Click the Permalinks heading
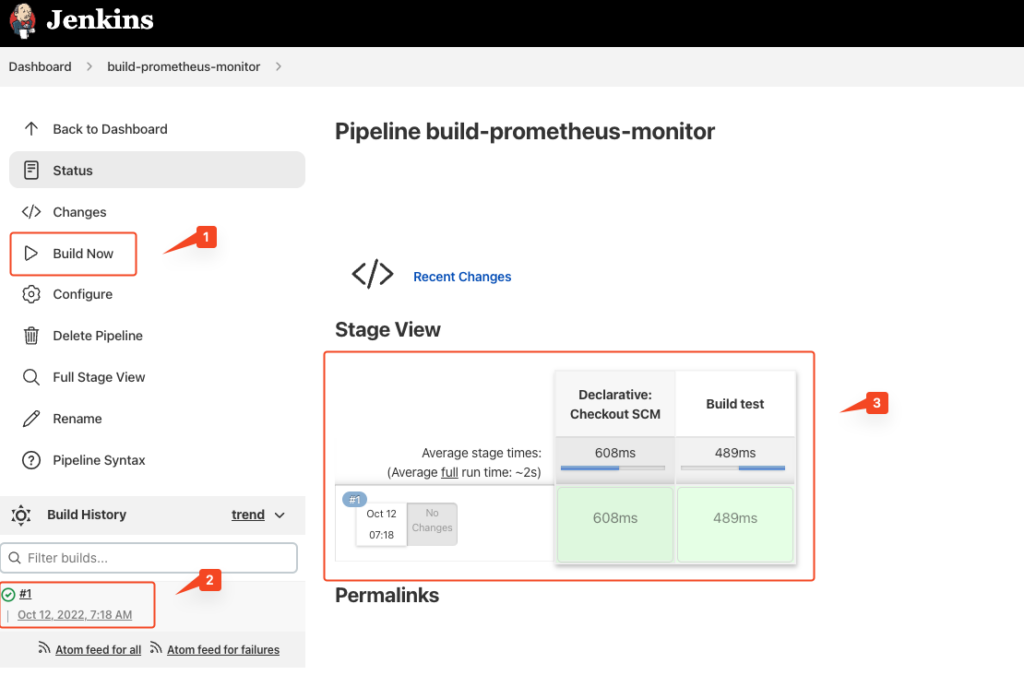This screenshot has width=1024, height=675. coord(387,595)
